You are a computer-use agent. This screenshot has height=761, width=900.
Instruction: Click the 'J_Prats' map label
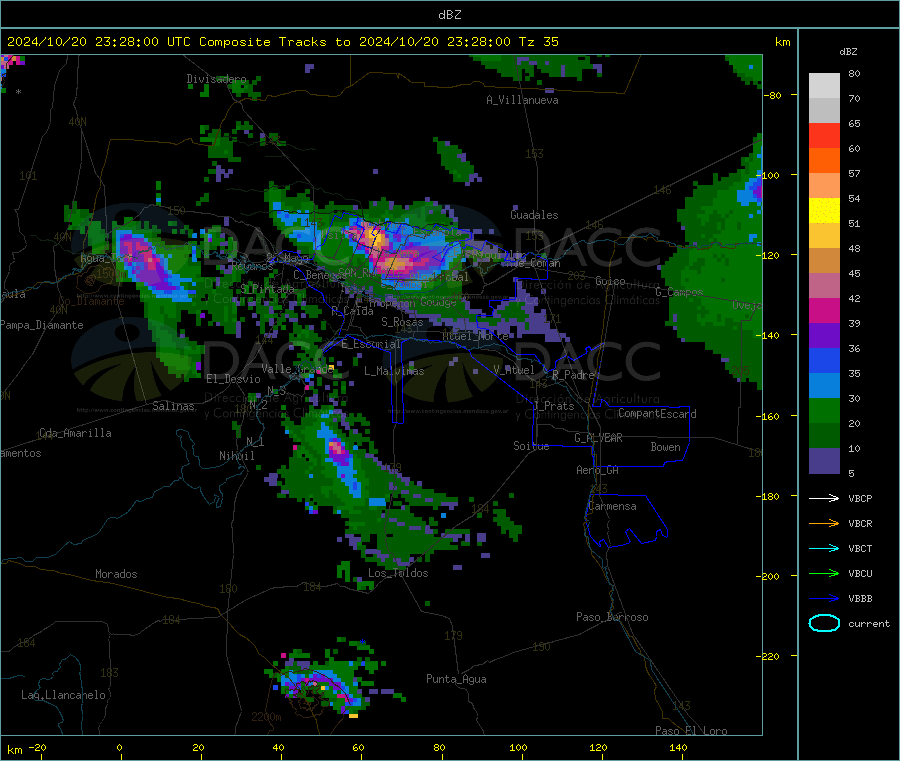click(554, 406)
